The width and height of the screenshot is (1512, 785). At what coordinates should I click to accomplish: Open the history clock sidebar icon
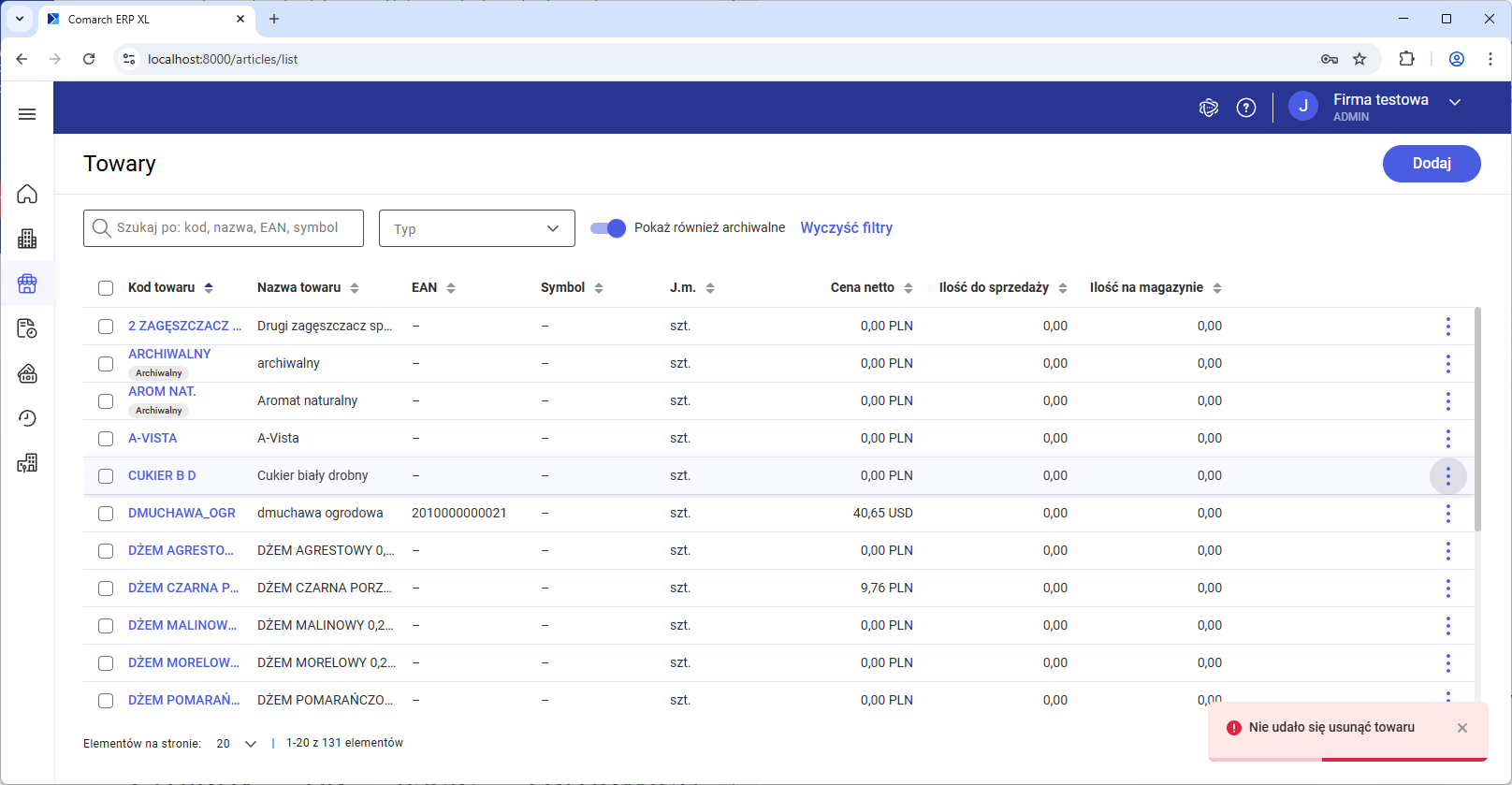pyautogui.click(x=27, y=418)
